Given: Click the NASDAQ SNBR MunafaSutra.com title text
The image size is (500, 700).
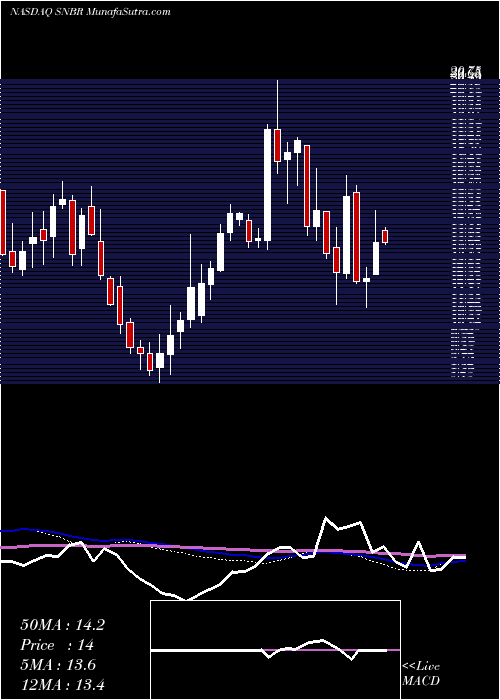Looking at the screenshot, I should pos(90,12).
